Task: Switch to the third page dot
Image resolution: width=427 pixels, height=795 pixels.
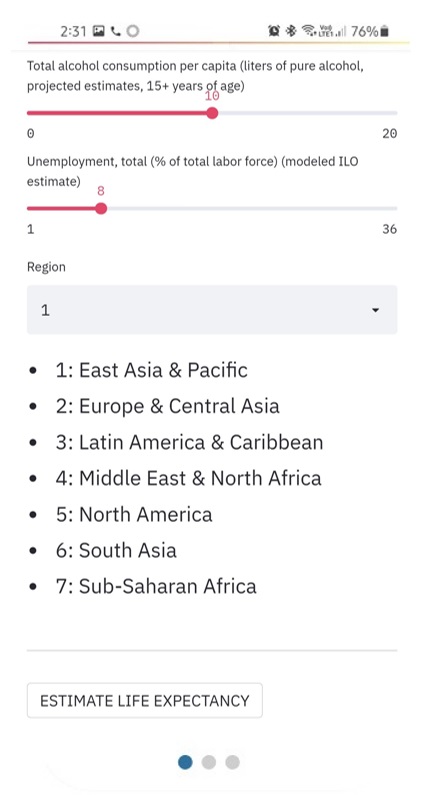Action: tap(232, 762)
